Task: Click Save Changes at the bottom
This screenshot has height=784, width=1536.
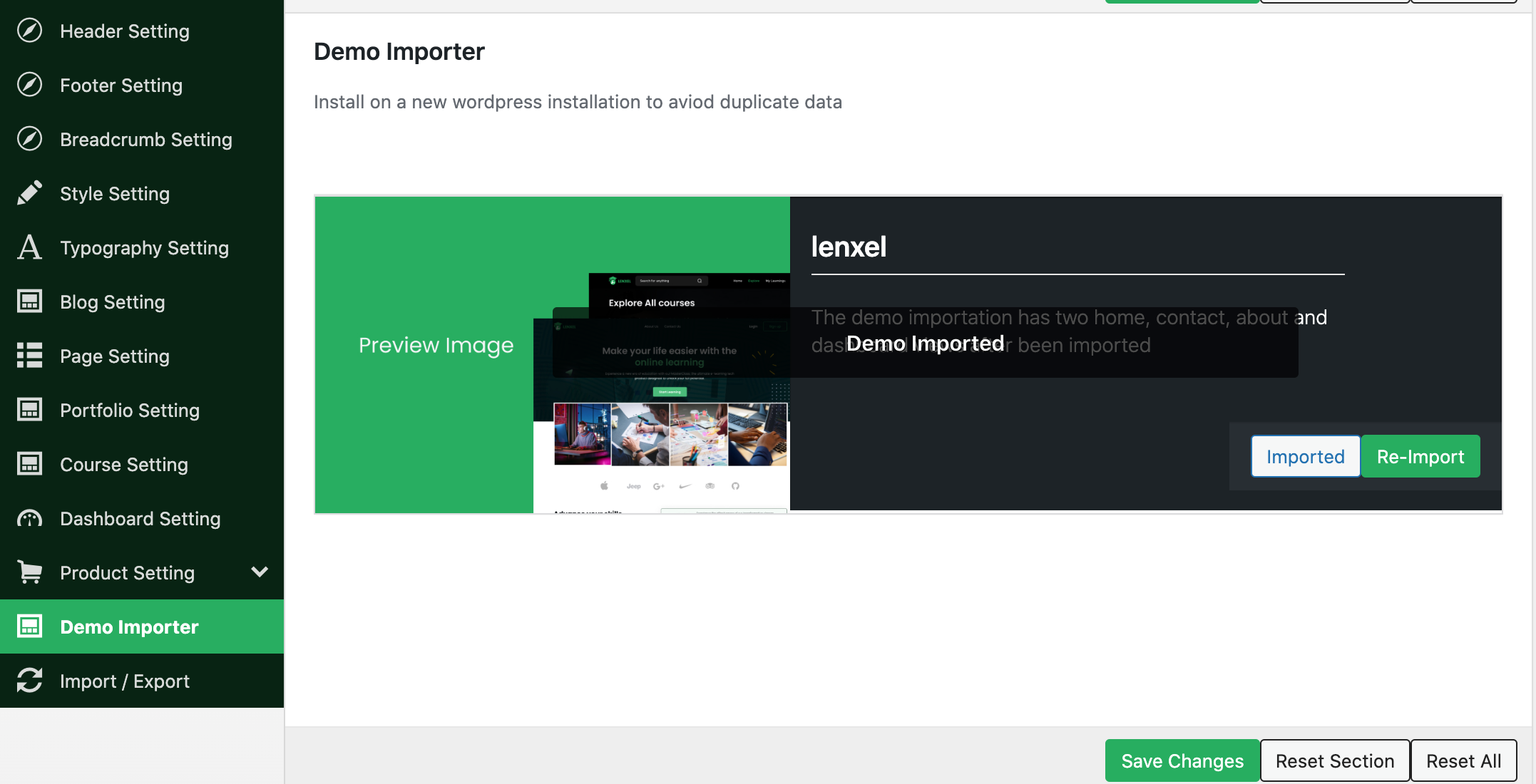Action: tap(1182, 760)
